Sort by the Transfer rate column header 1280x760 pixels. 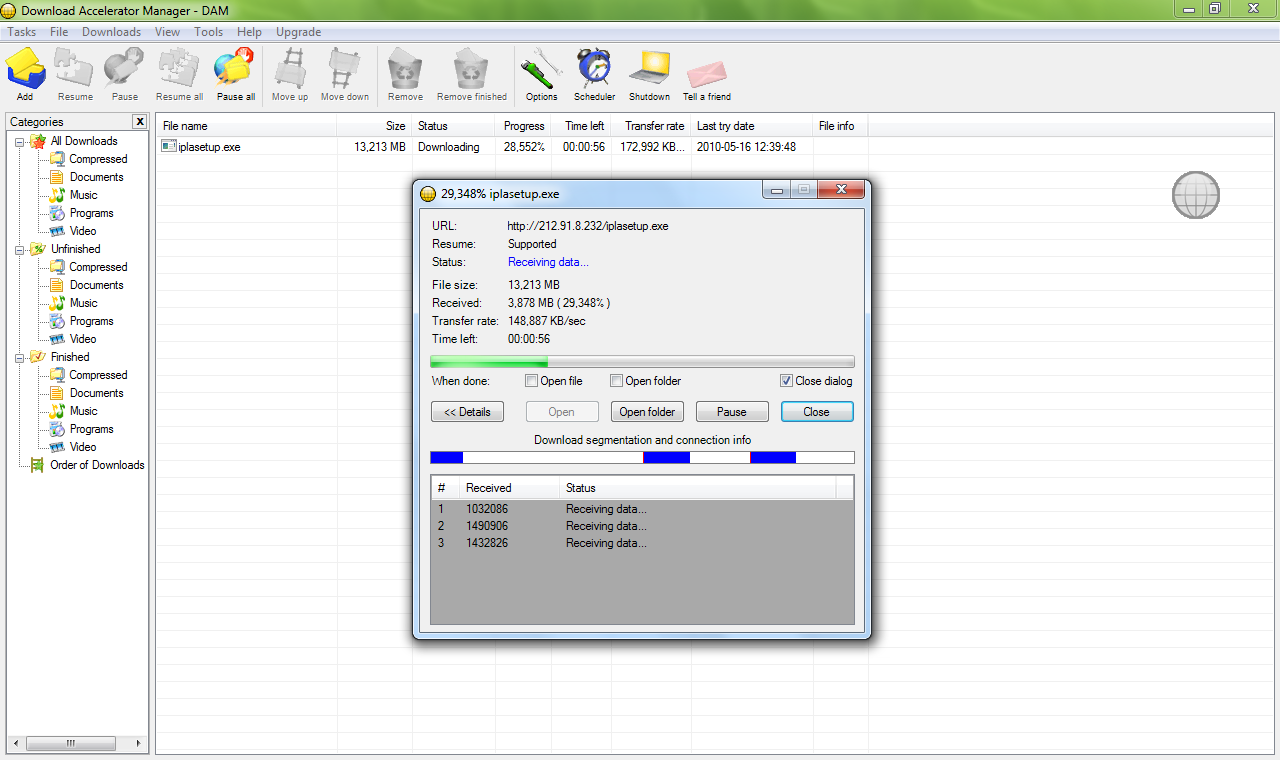[652, 126]
